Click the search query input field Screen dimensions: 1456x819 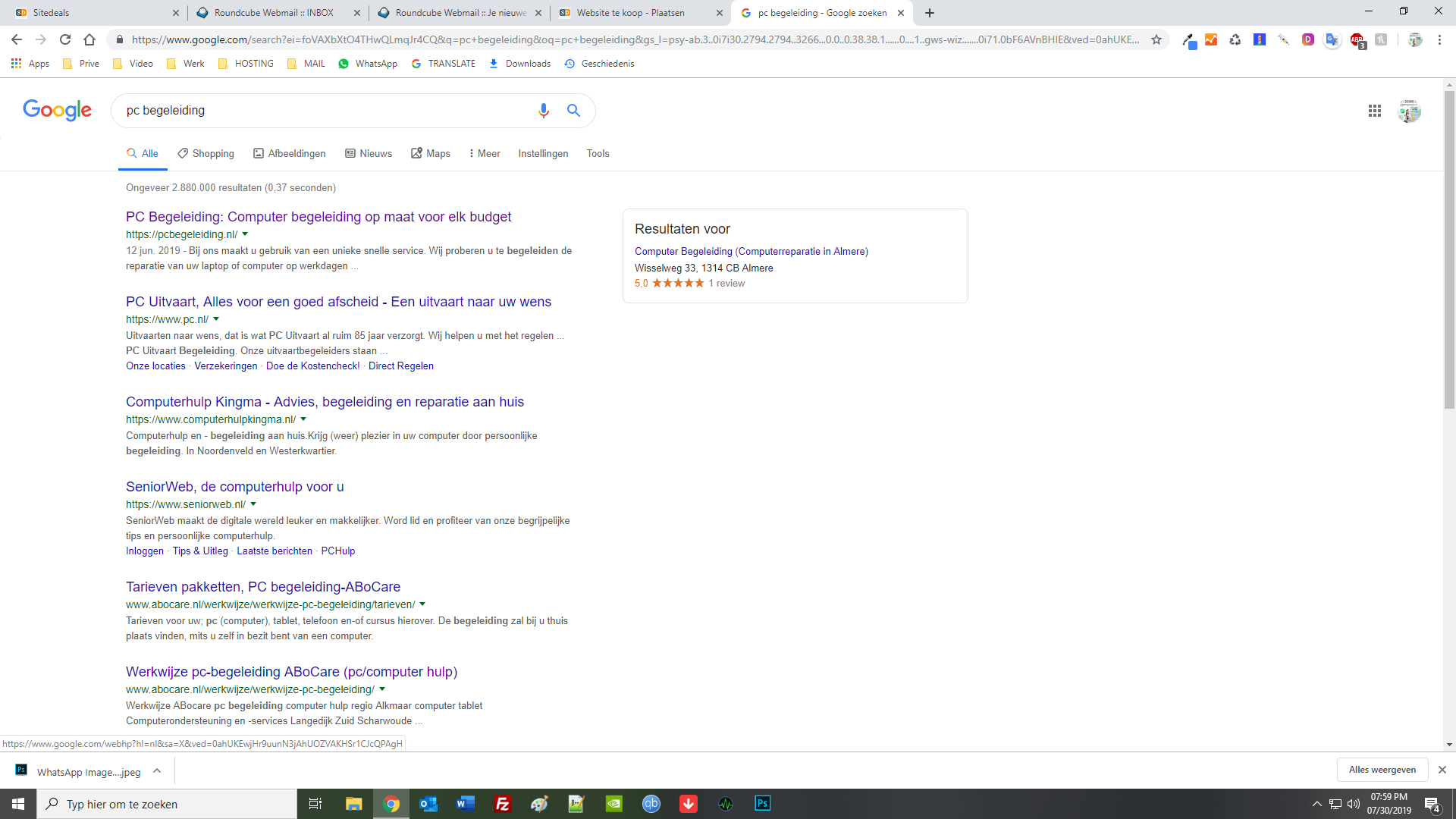click(324, 110)
